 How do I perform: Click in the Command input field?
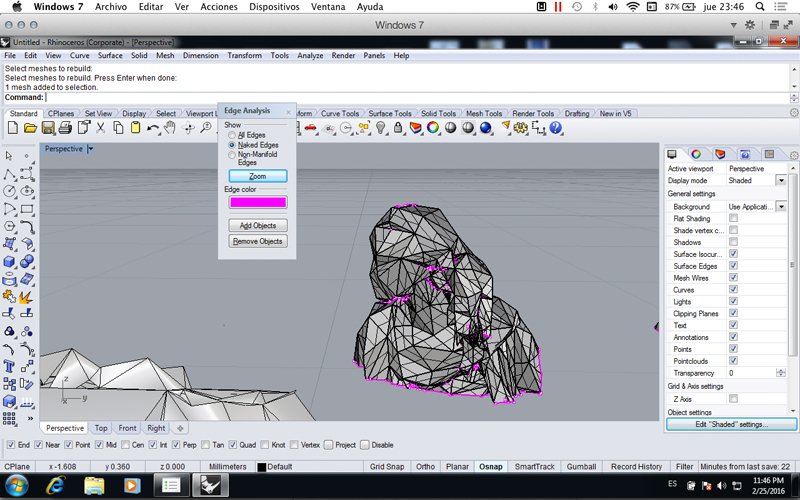(417, 97)
